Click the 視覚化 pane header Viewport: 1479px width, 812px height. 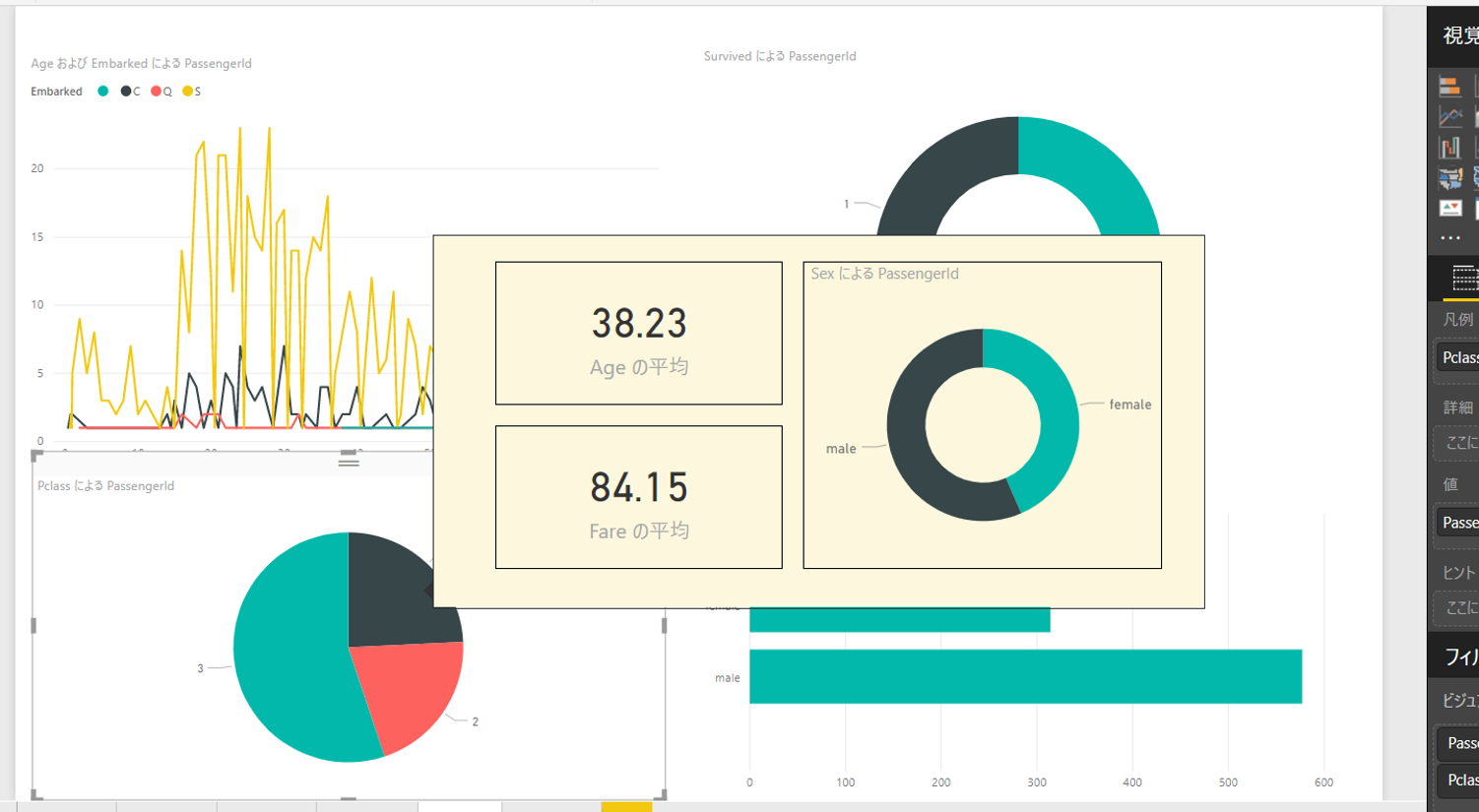tap(1457, 34)
